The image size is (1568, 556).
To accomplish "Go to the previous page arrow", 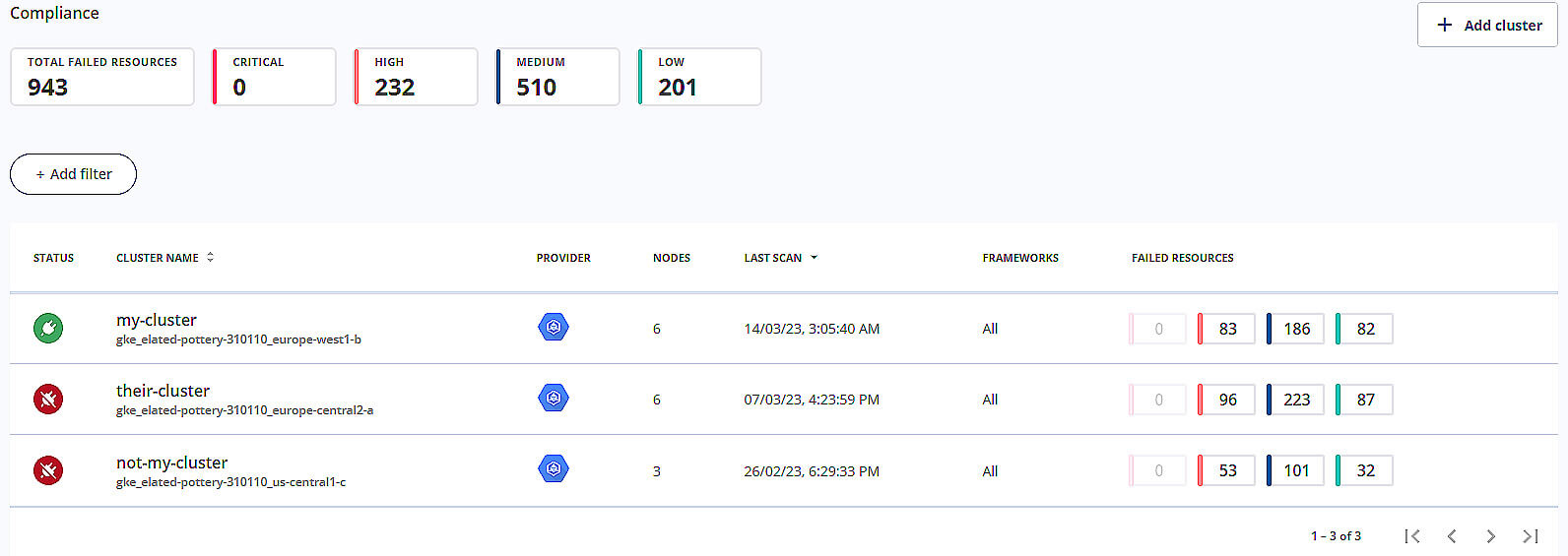I will click(1452, 536).
